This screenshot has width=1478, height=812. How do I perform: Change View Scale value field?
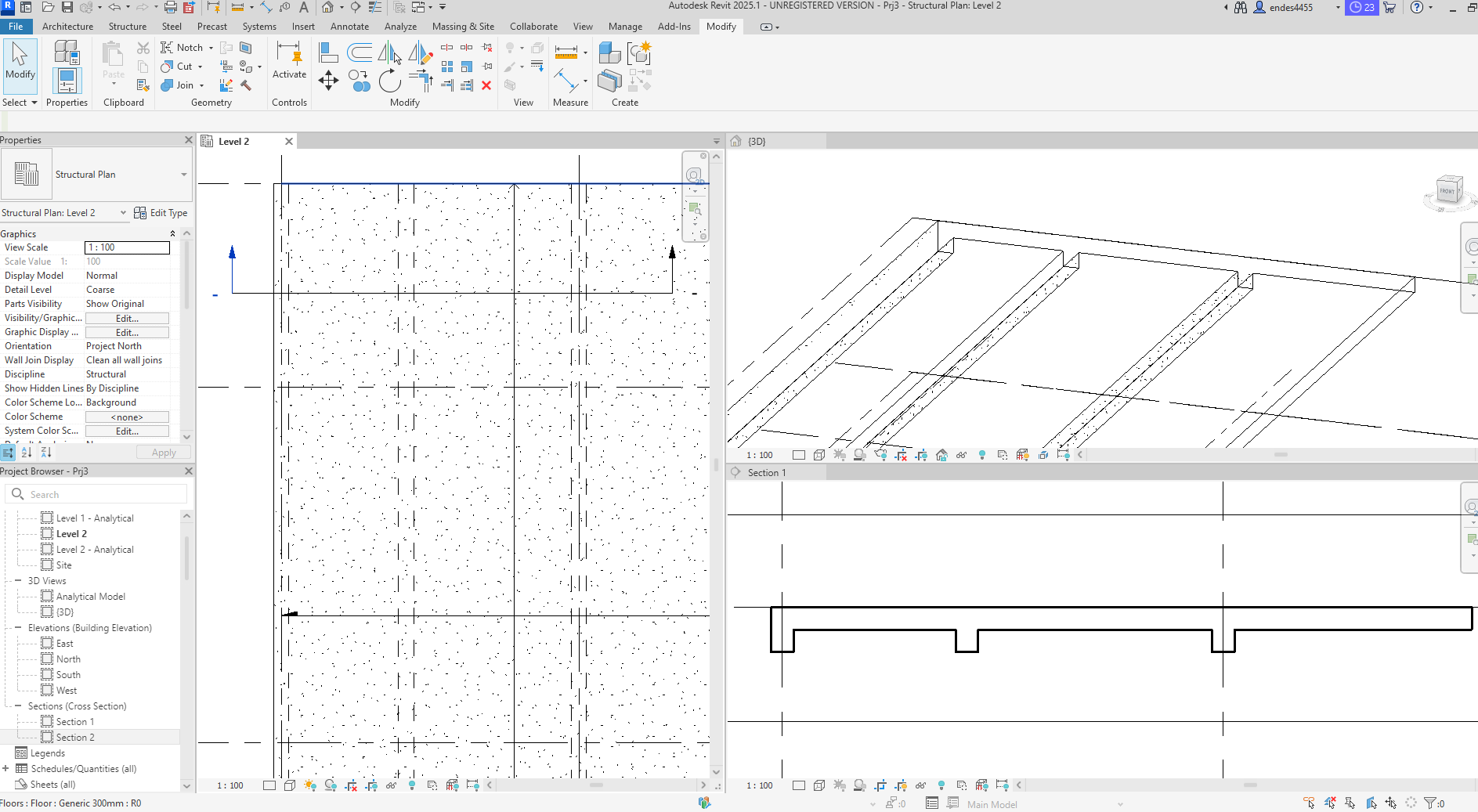pyautogui.click(x=127, y=247)
